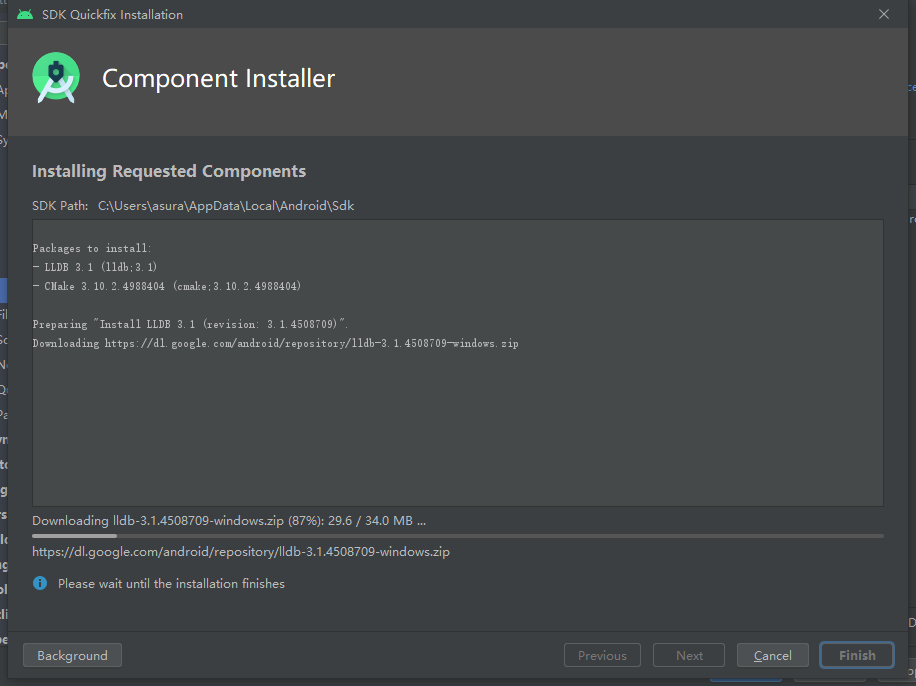Click the 'Packages to install:' log line
916x686 pixels.
(x=92, y=248)
